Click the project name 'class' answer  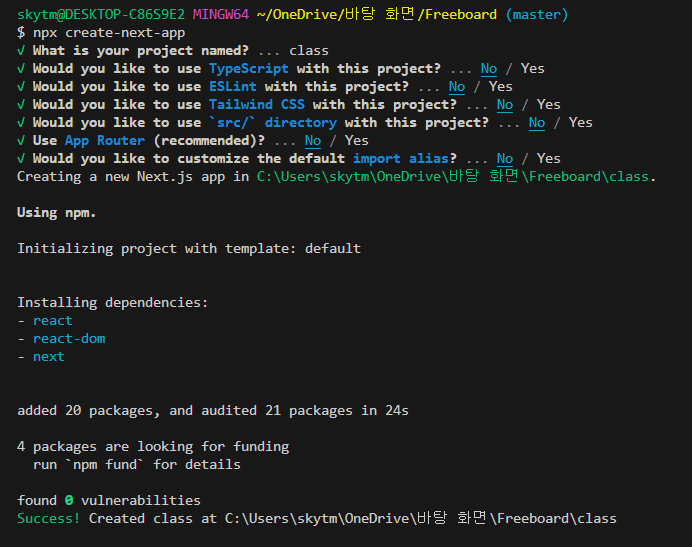tap(309, 51)
